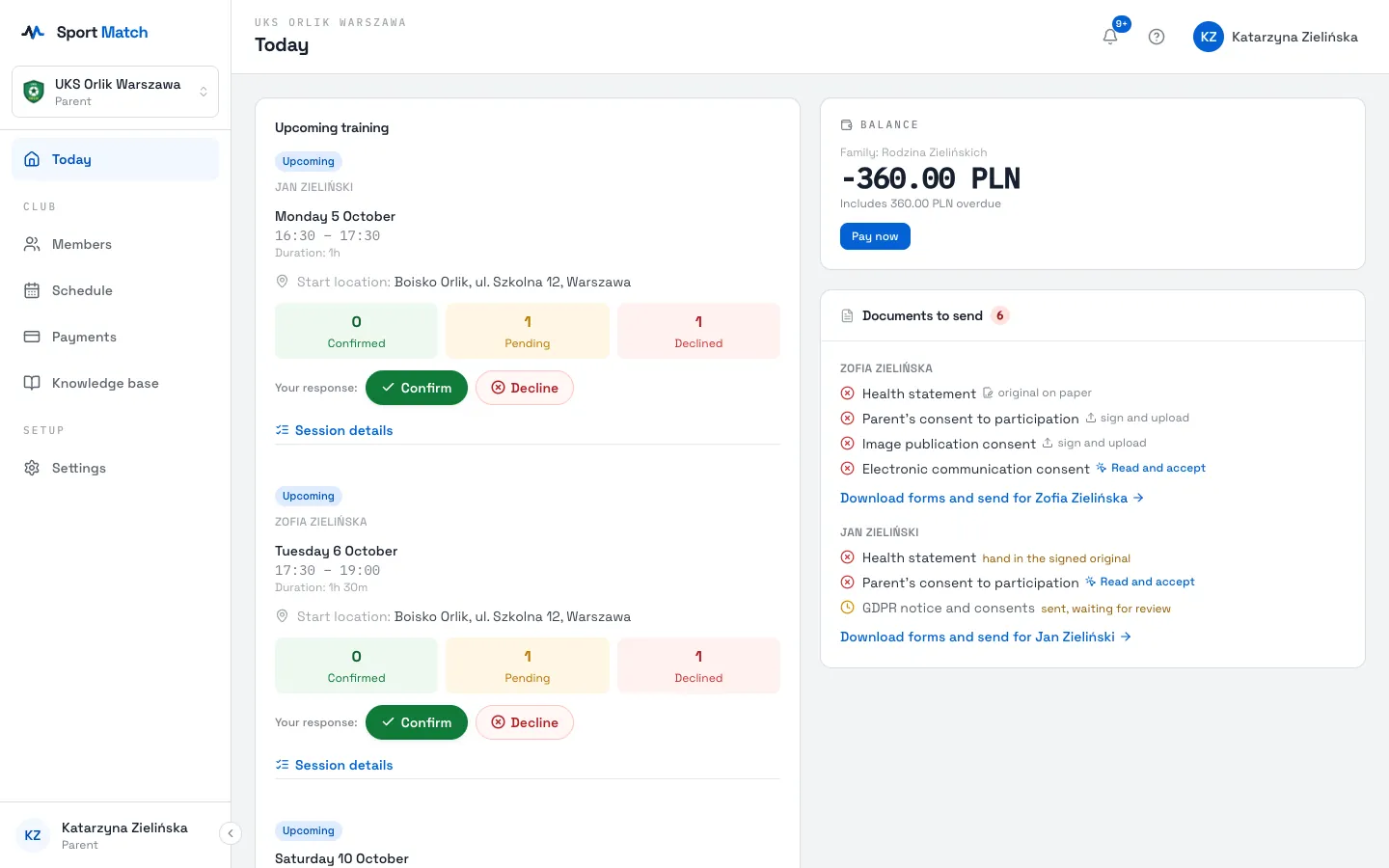Download forms and send for Zofia Zielińska
The width and height of the screenshot is (1389, 868).
click(992, 498)
